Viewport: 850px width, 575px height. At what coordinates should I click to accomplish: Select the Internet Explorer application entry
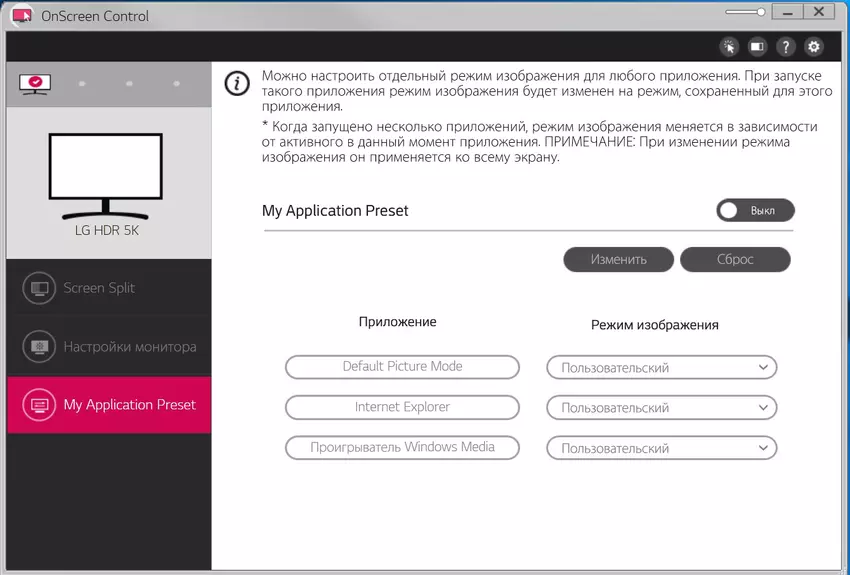click(x=402, y=408)
